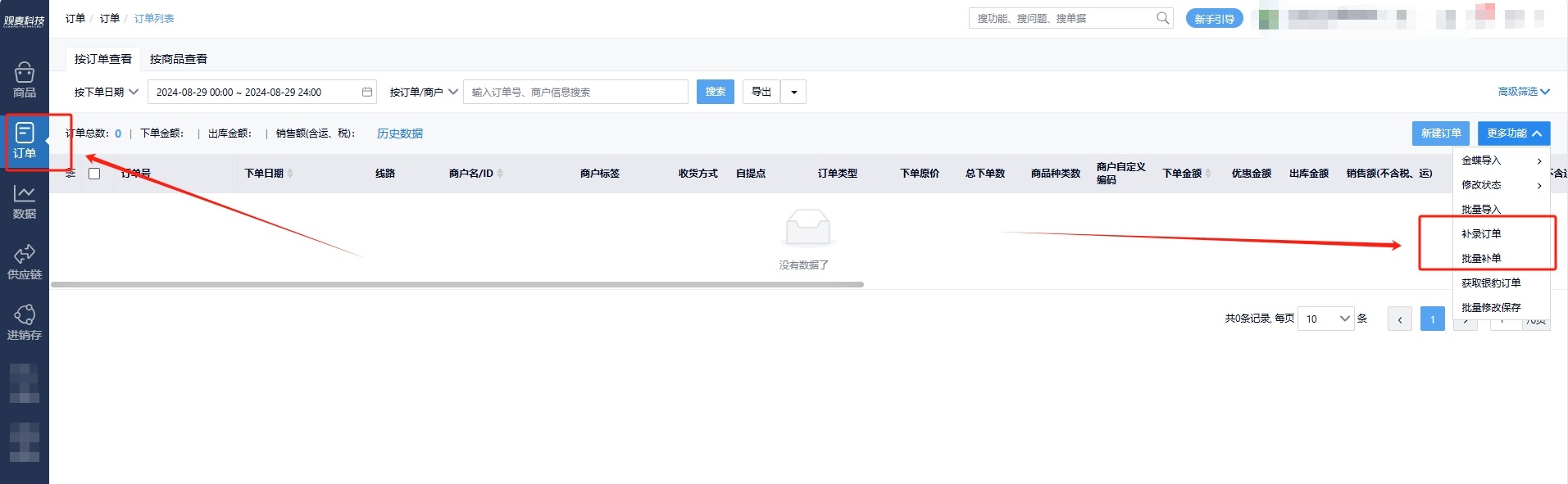Click the order number and merchant search field

pyautogui.click(x=575, y=92)
